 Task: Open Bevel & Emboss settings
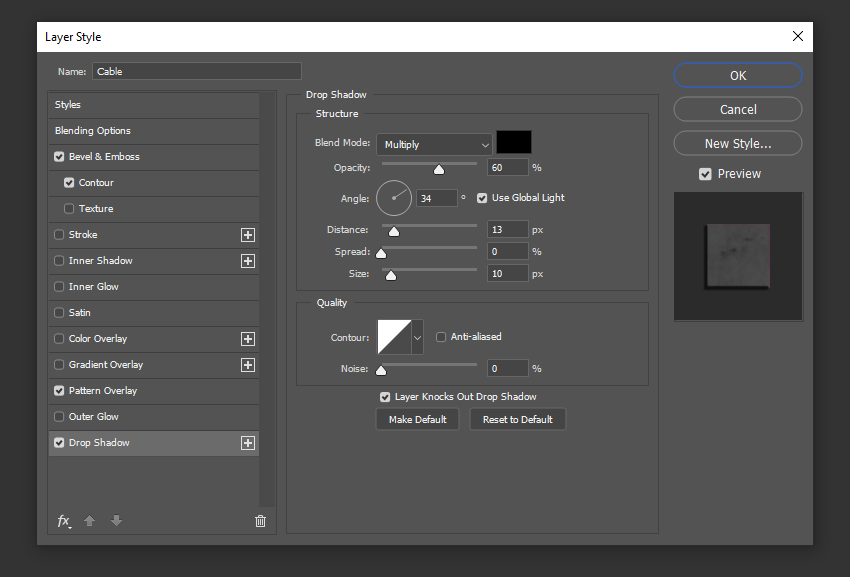pos(104,157)
